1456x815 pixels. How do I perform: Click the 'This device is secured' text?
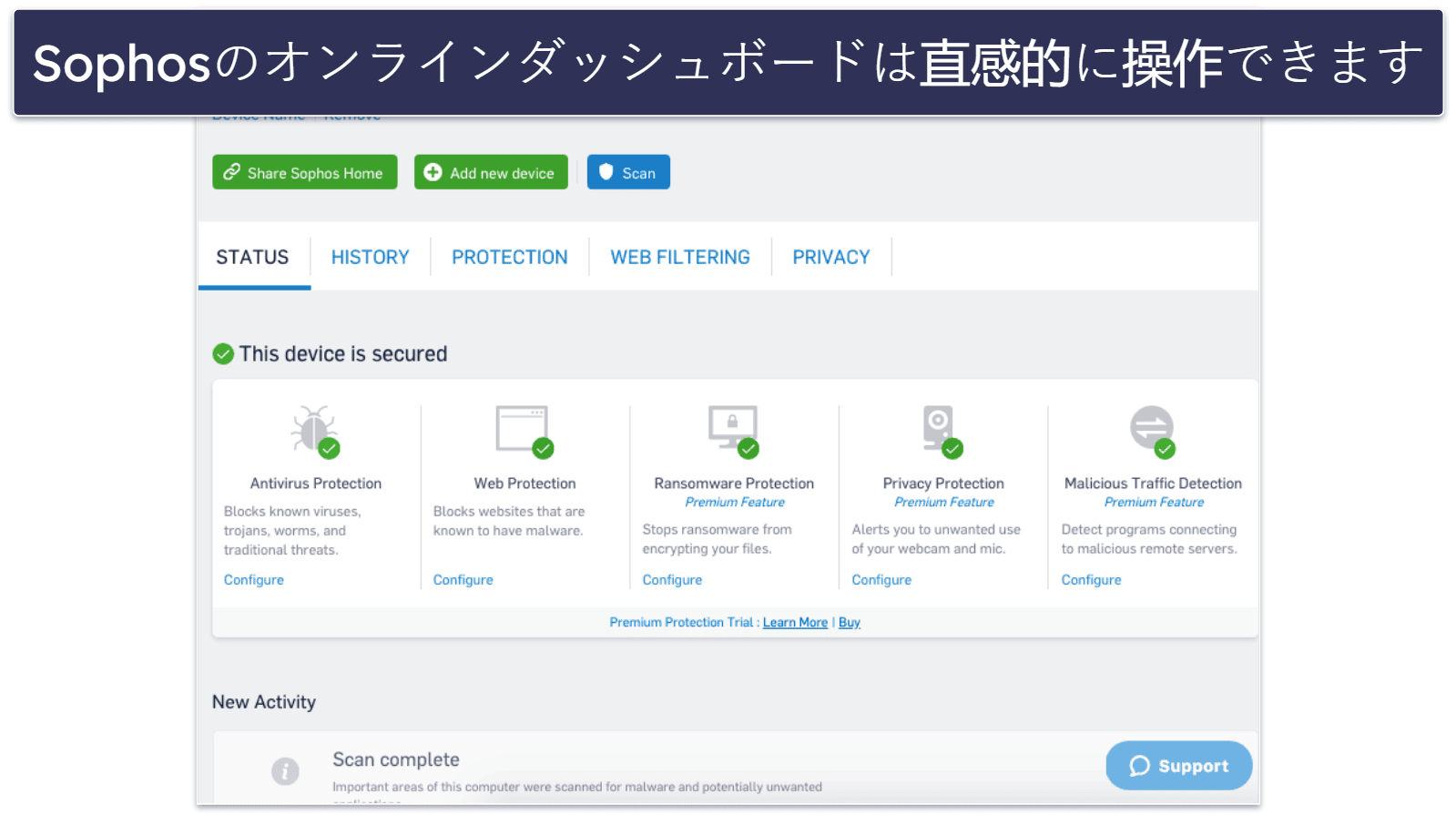tap(343, 354)
